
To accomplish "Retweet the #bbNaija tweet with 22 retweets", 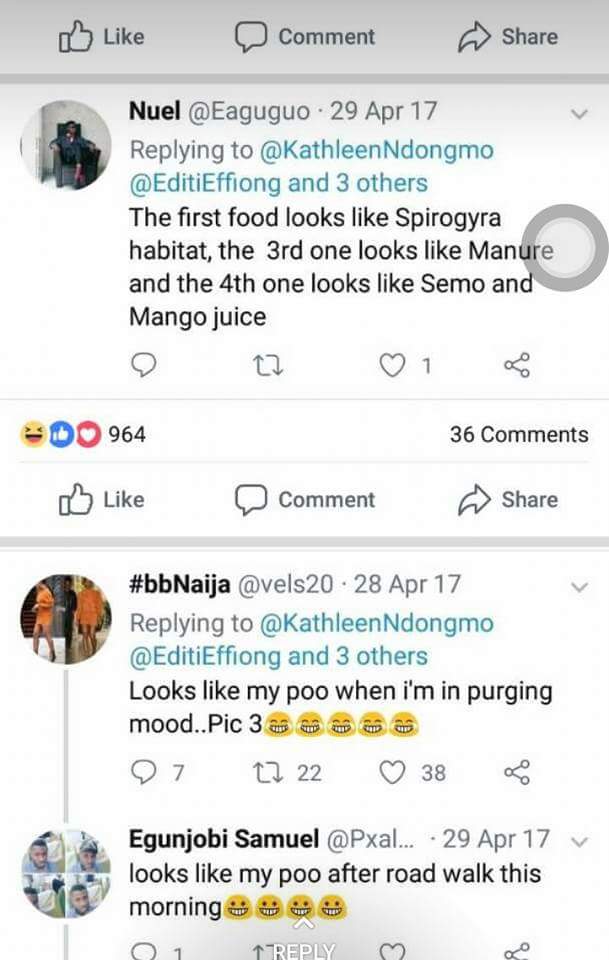I will (x=267, y=772).
